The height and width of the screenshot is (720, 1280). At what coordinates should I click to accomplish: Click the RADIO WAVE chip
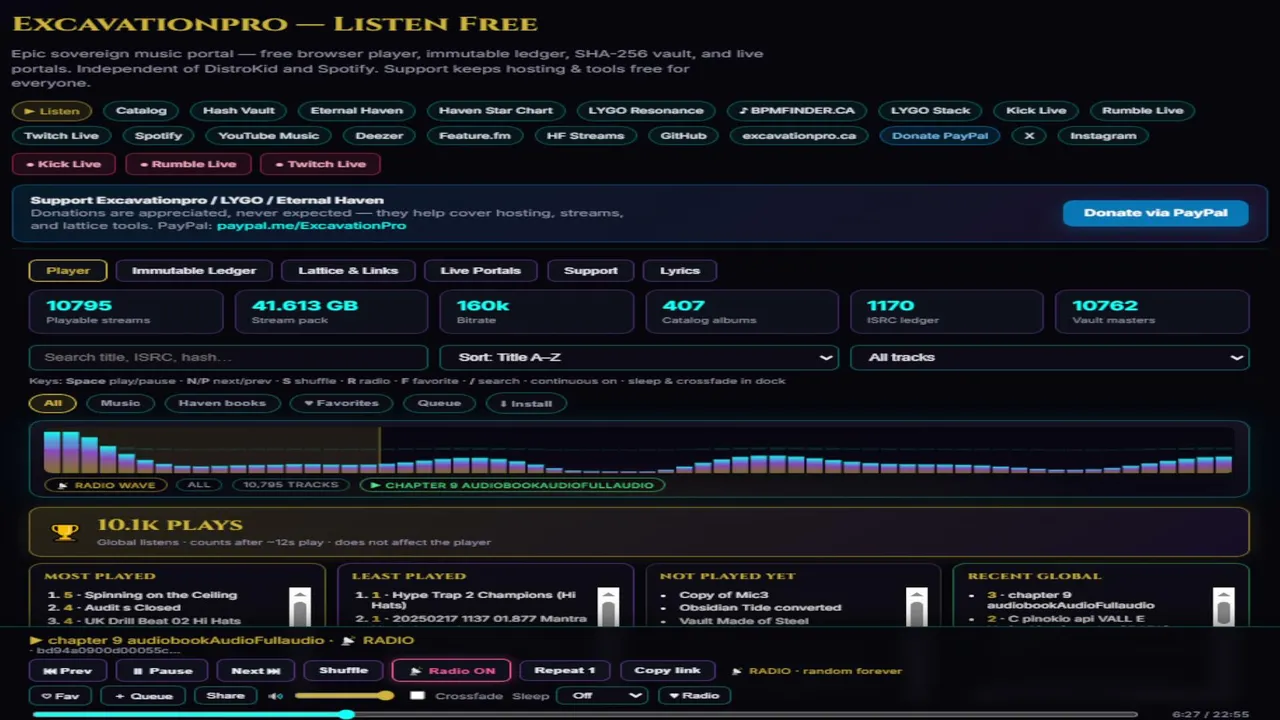click(106, 485)
